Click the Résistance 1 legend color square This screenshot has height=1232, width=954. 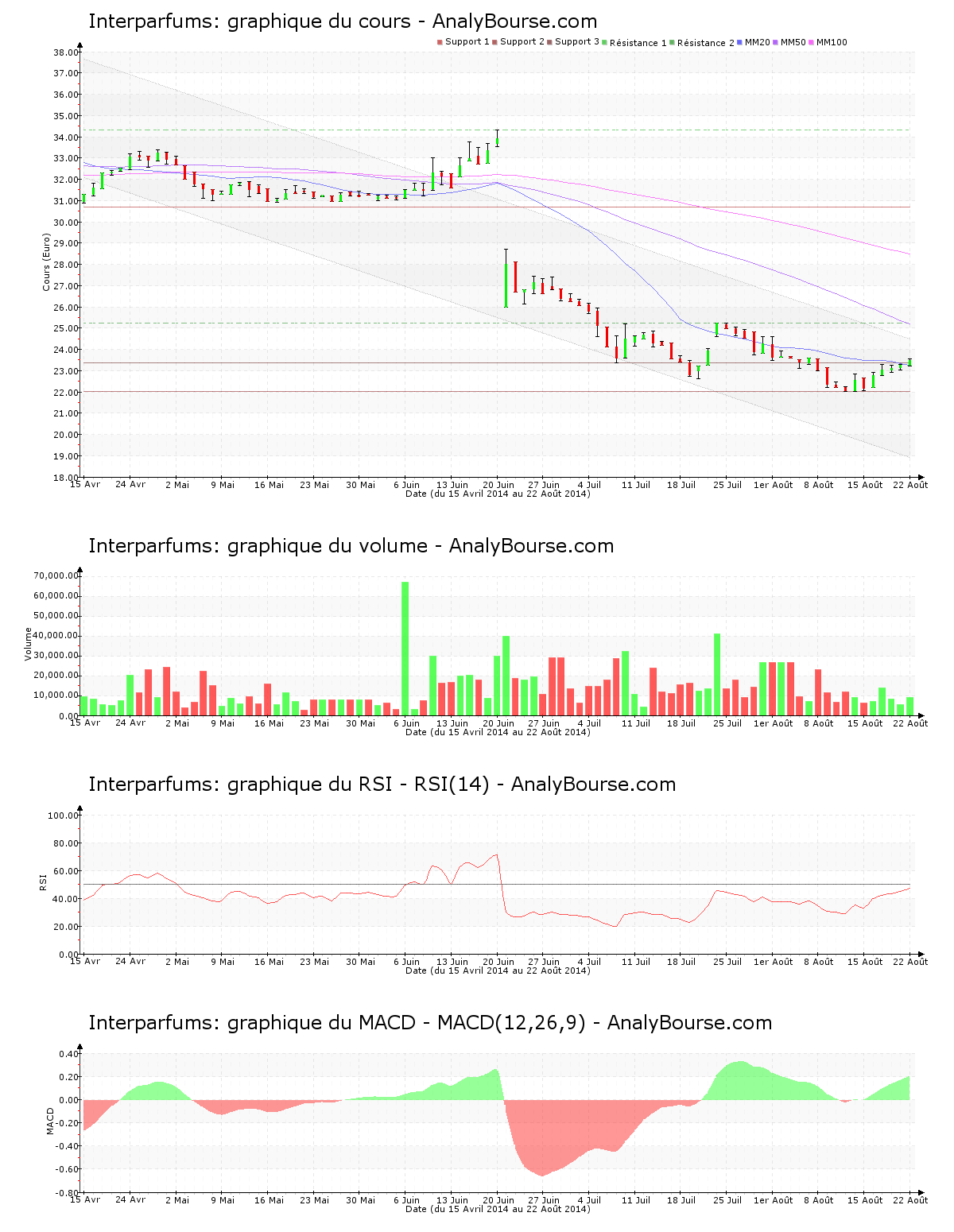(x=605, y=42)
